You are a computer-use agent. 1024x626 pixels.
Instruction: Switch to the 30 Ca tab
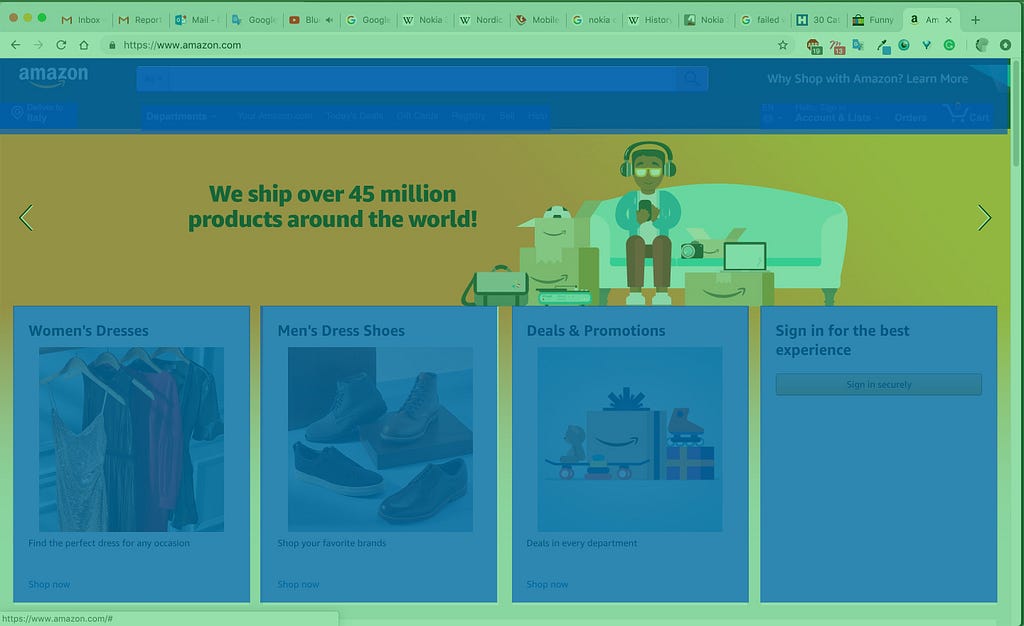pyautogui.click(x=819, y=20)
